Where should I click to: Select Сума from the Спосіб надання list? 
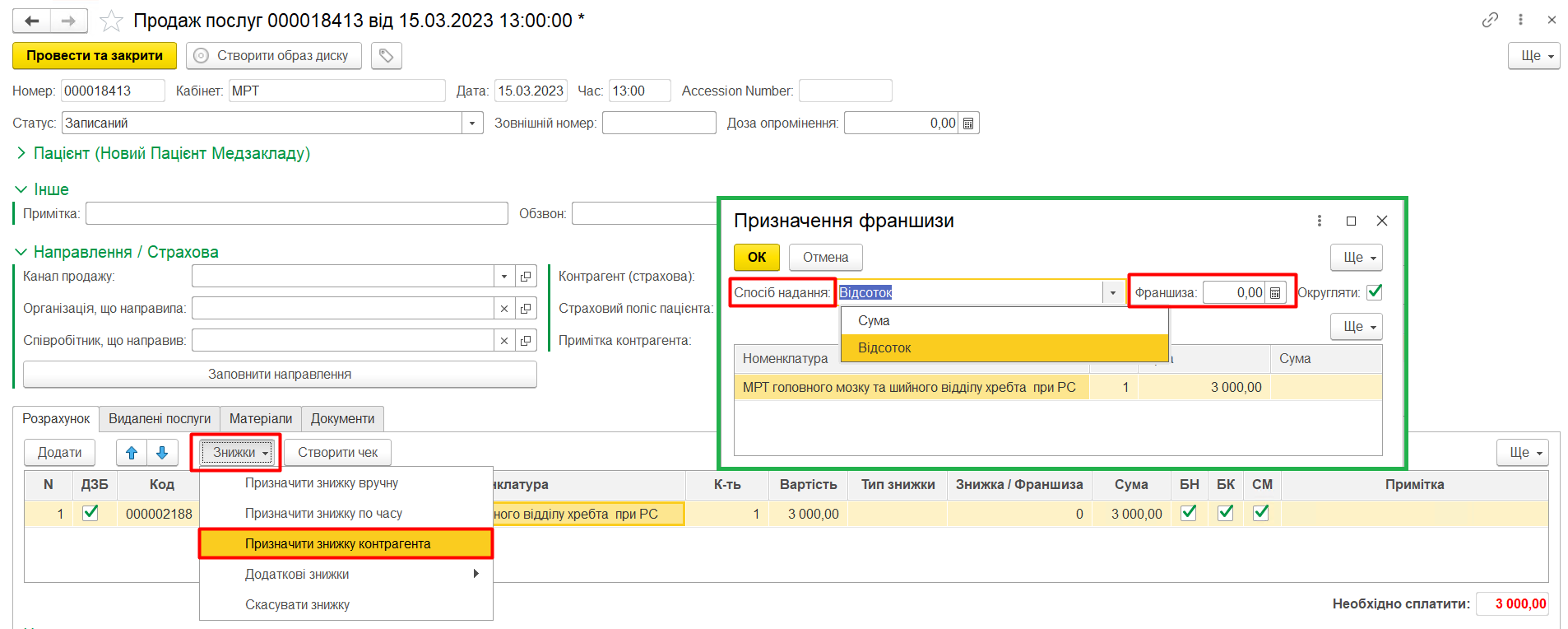tap(874, 321)
